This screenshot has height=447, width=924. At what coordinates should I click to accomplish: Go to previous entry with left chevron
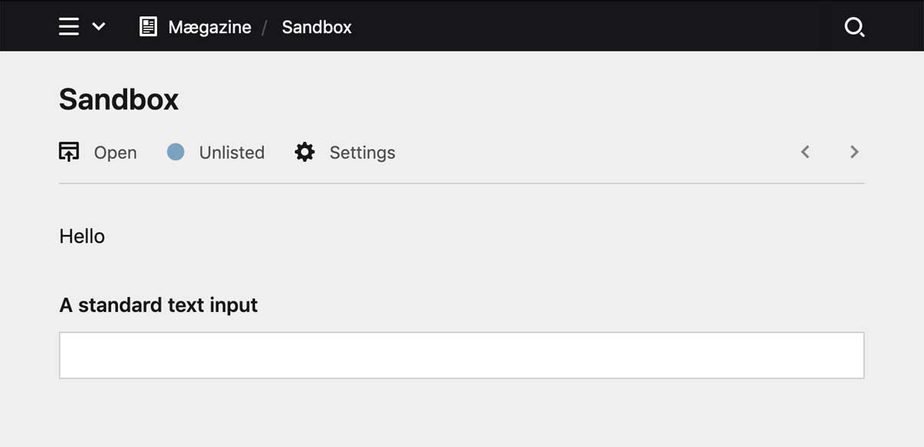[x=805, y=152]
